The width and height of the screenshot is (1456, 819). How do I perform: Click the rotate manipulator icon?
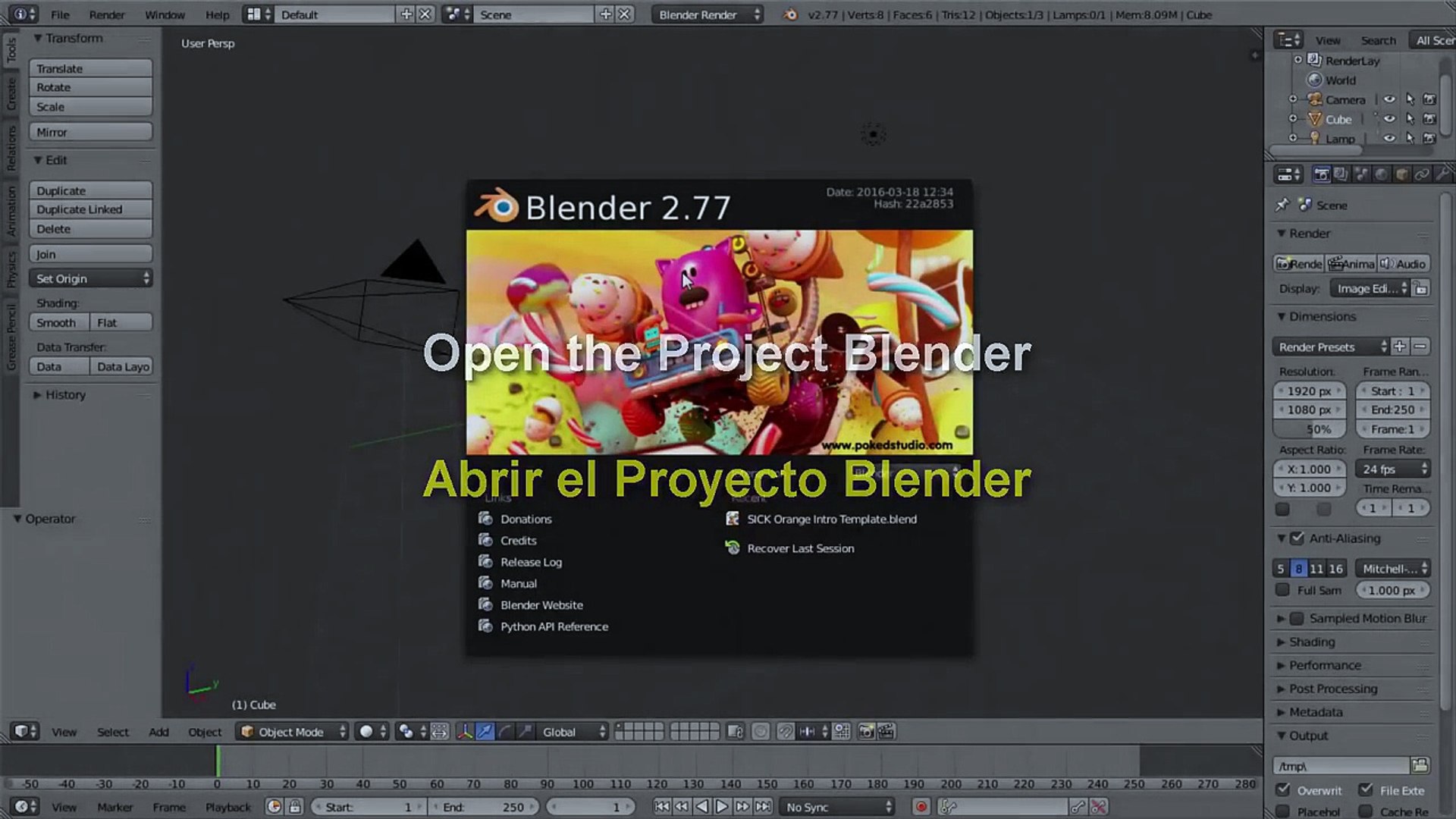click(x=505, y=732)
